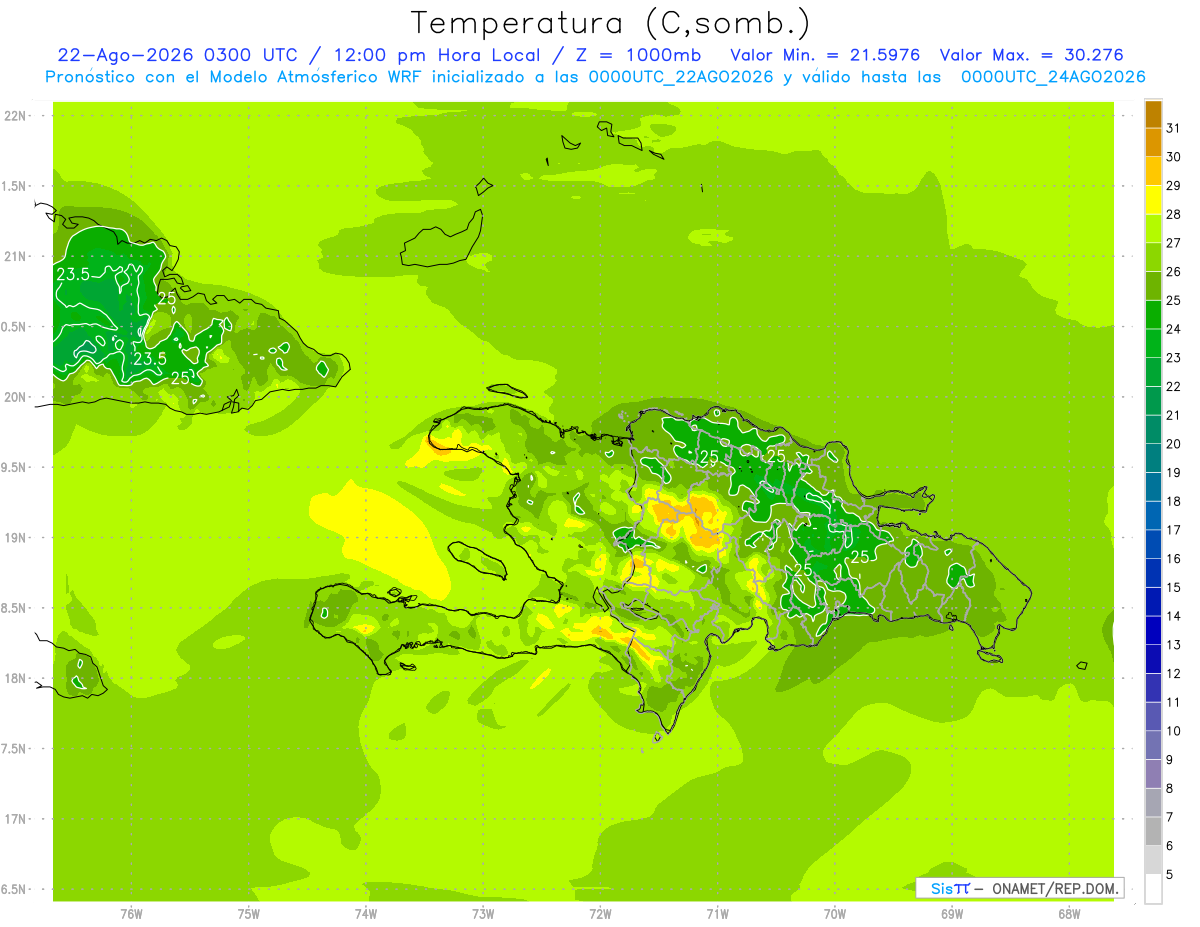Click the longitude label '75W'
The width and height of the screenshot is (1200, 927).
248,914
